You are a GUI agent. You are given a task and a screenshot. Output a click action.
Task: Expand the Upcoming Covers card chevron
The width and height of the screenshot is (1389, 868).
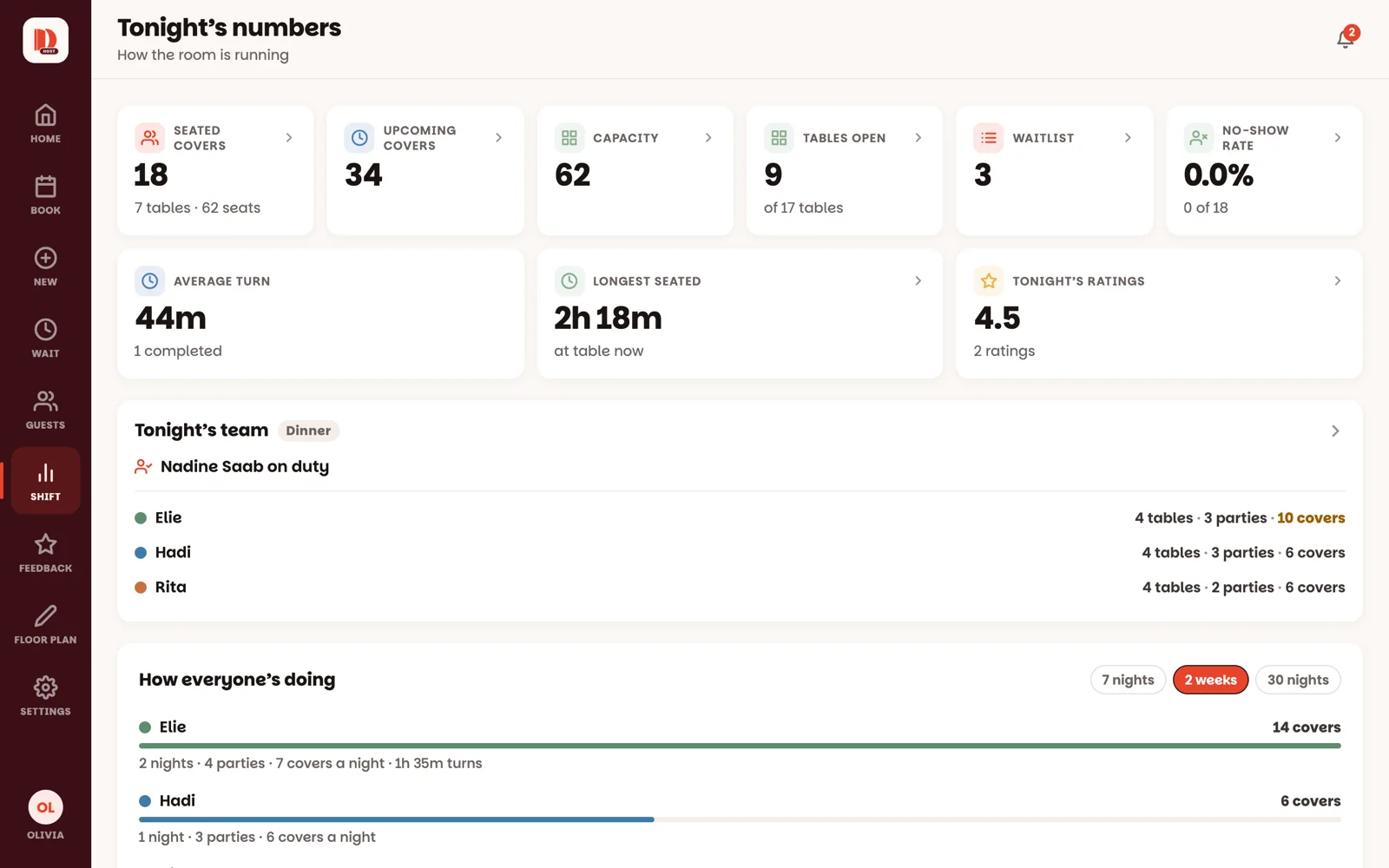498,138
